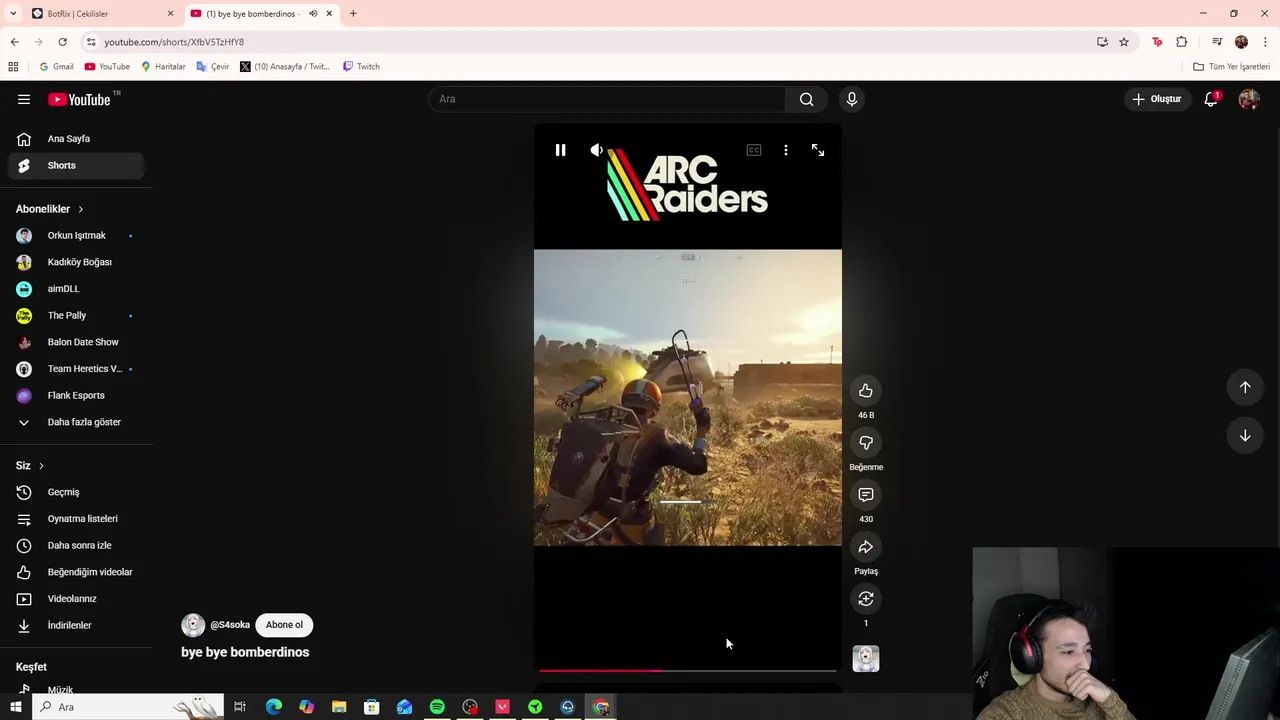Expand the Siz section

coord(30,466)
